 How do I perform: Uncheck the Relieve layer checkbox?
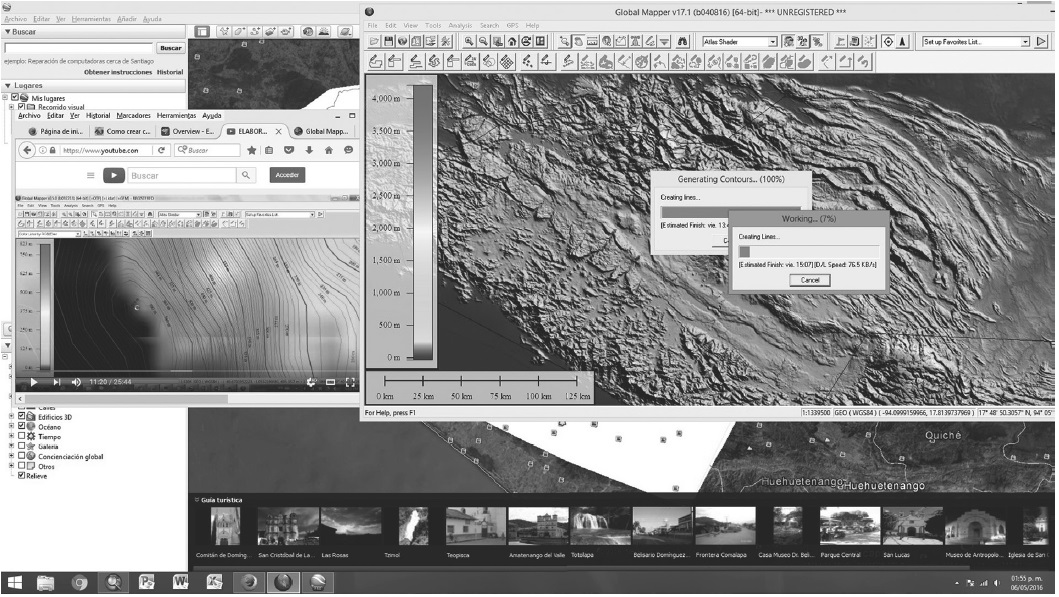click(x=22, y=476)
